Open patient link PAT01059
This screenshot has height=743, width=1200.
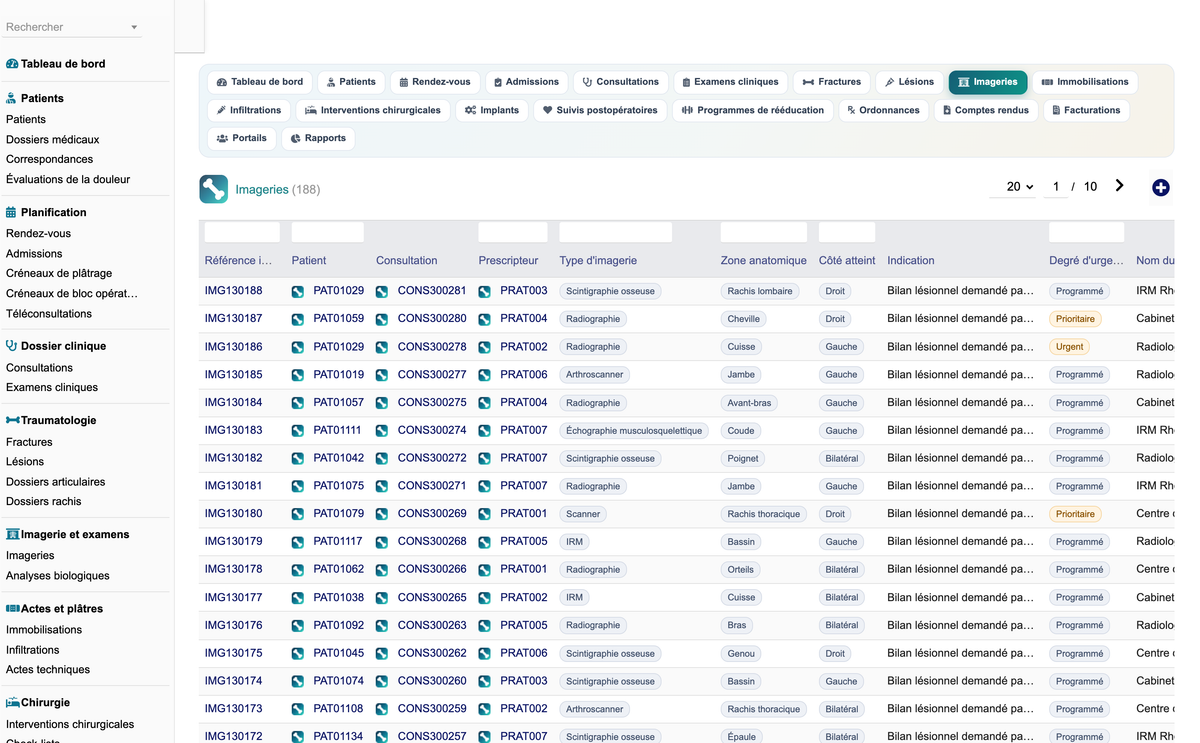(338, 319)
